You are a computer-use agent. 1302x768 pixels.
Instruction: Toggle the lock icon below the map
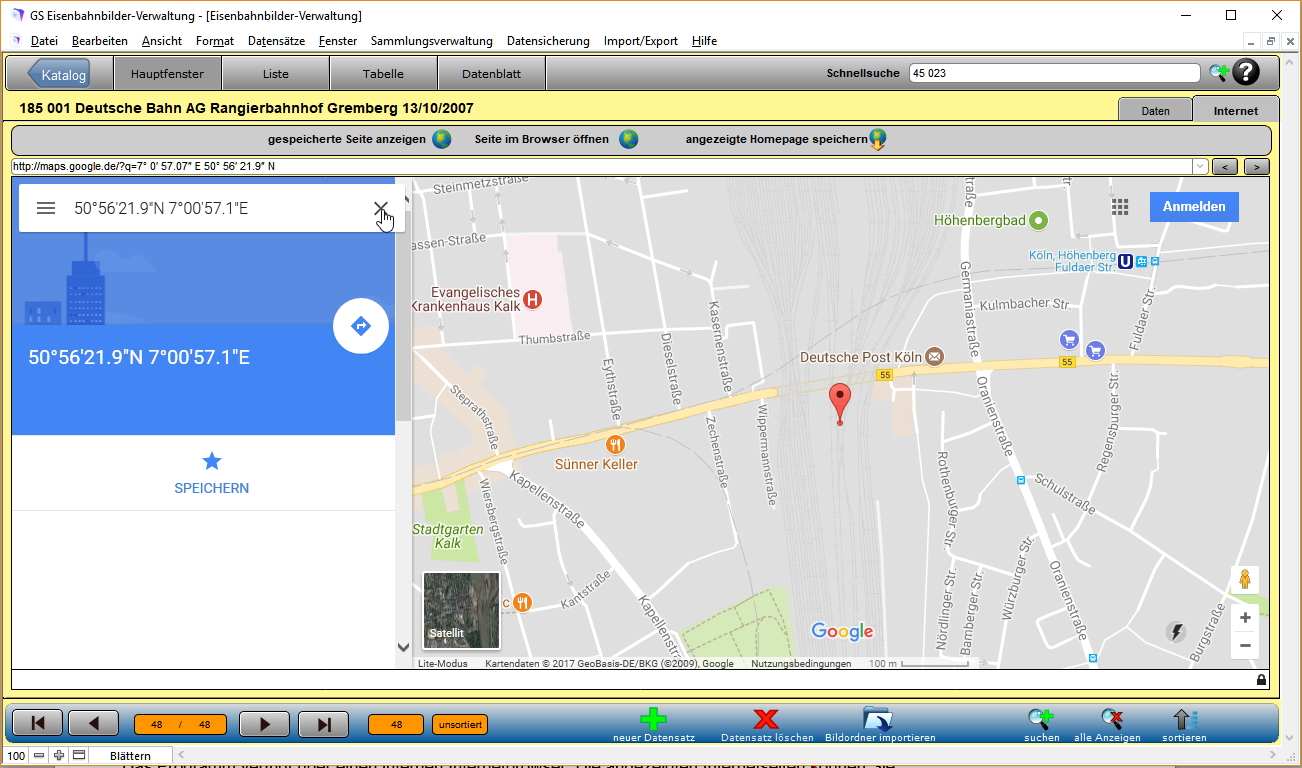point(1261,680)
